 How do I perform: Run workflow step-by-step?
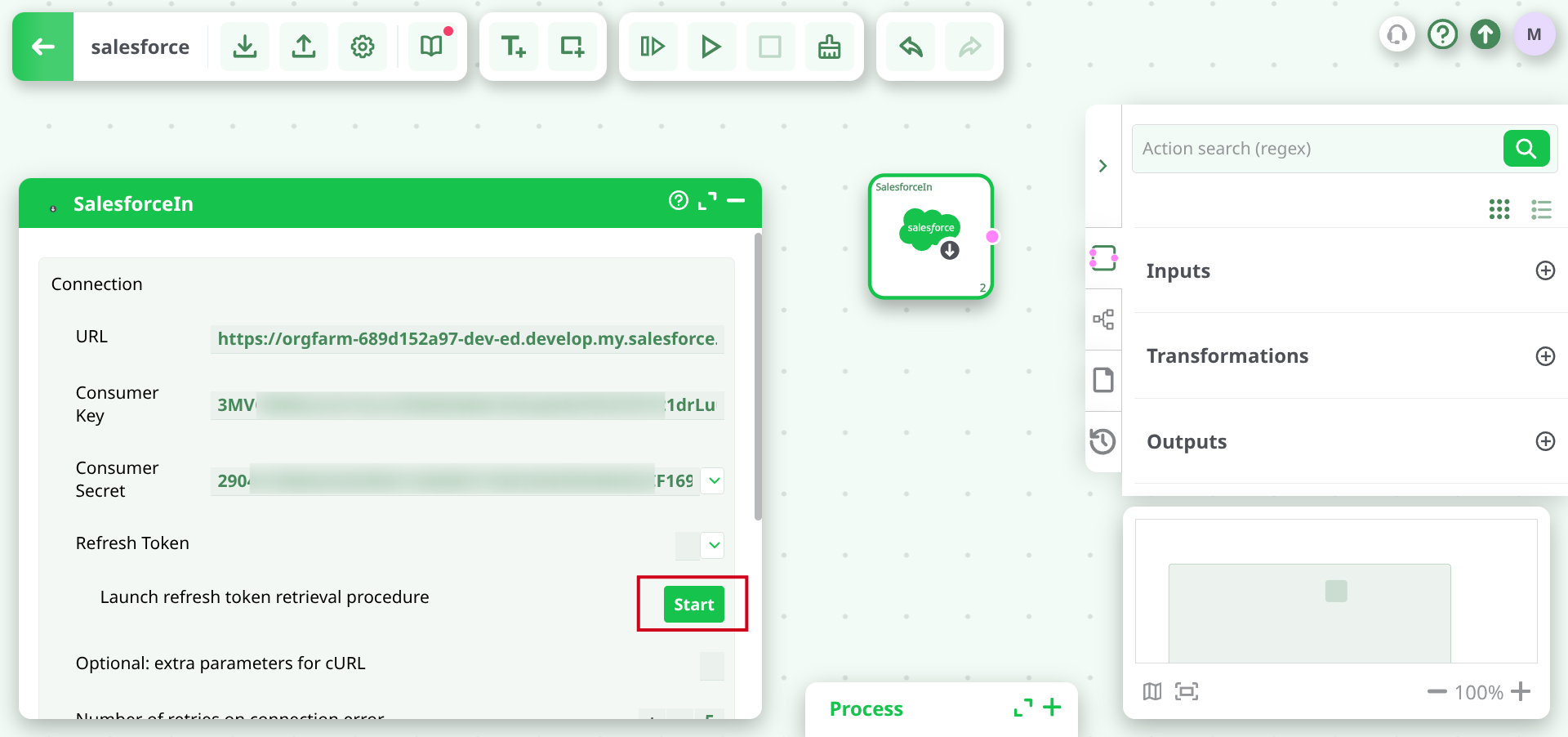click(653, 47)
